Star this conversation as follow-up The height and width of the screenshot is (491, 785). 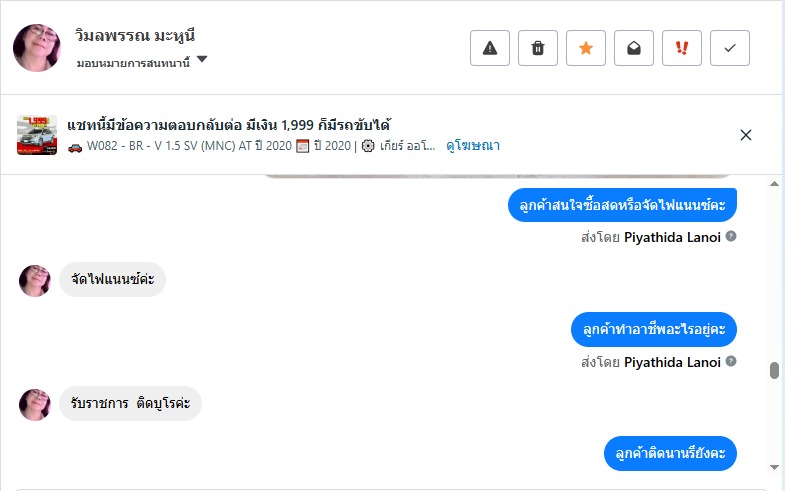tap(586, 48)
